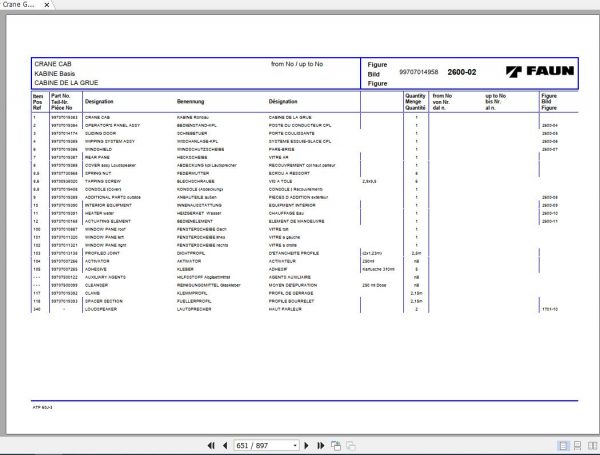Go to the first page of the document
Viewport: 600px width, 455px height.
pyautogui.click(x=211, y=445)
